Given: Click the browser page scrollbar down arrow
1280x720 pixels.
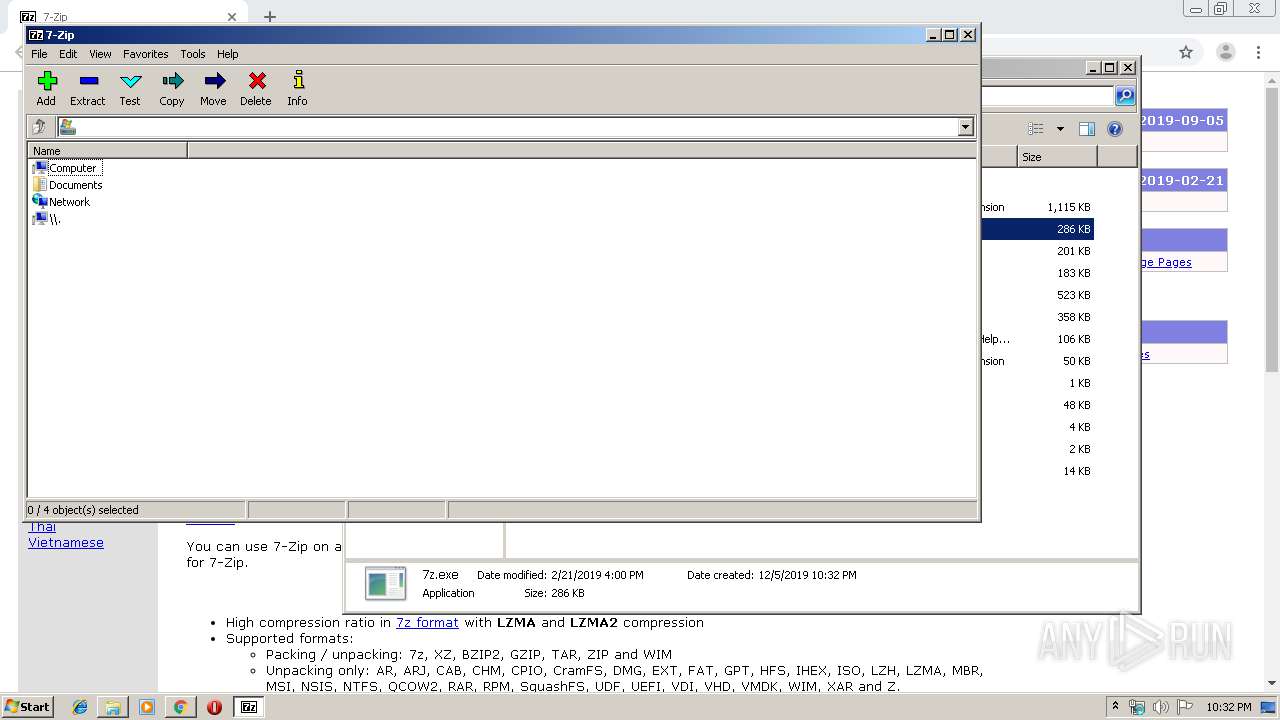Looking at the screenshot, I should coord(1273,684).
